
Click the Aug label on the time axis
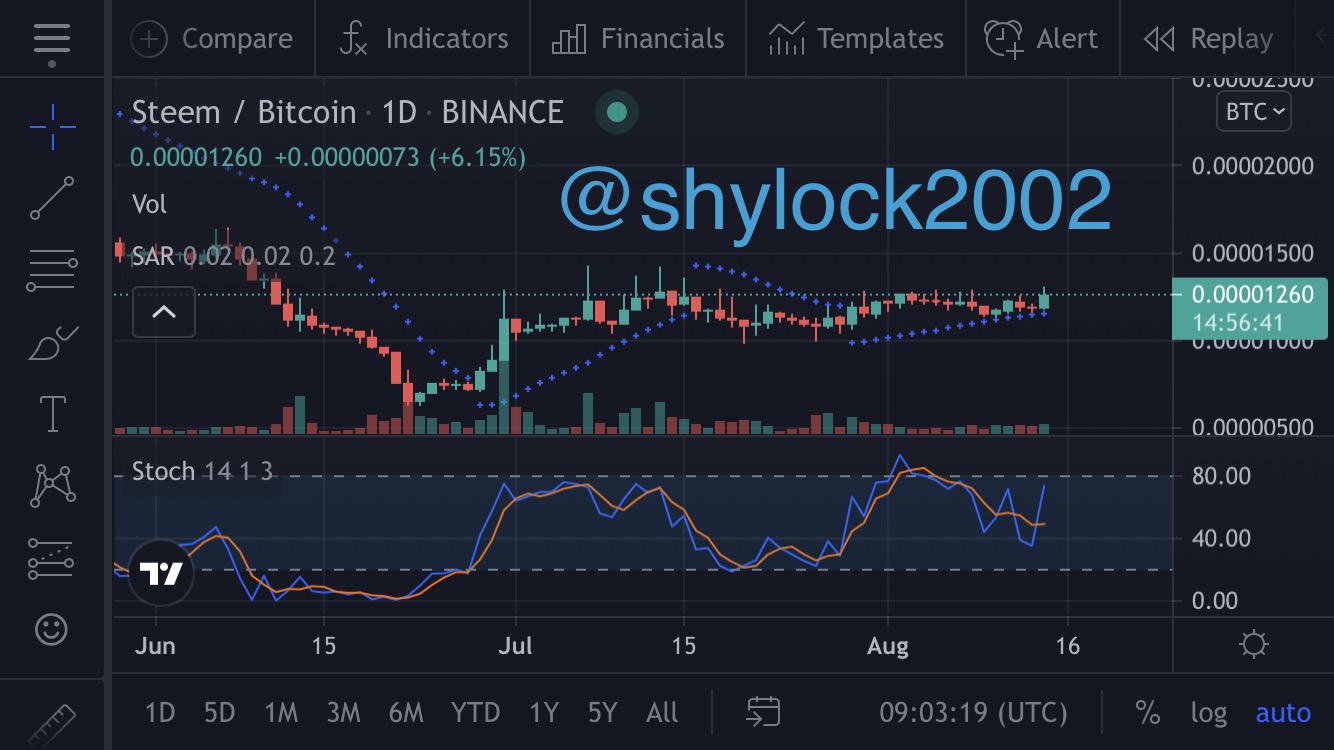(x=888, y=645)
